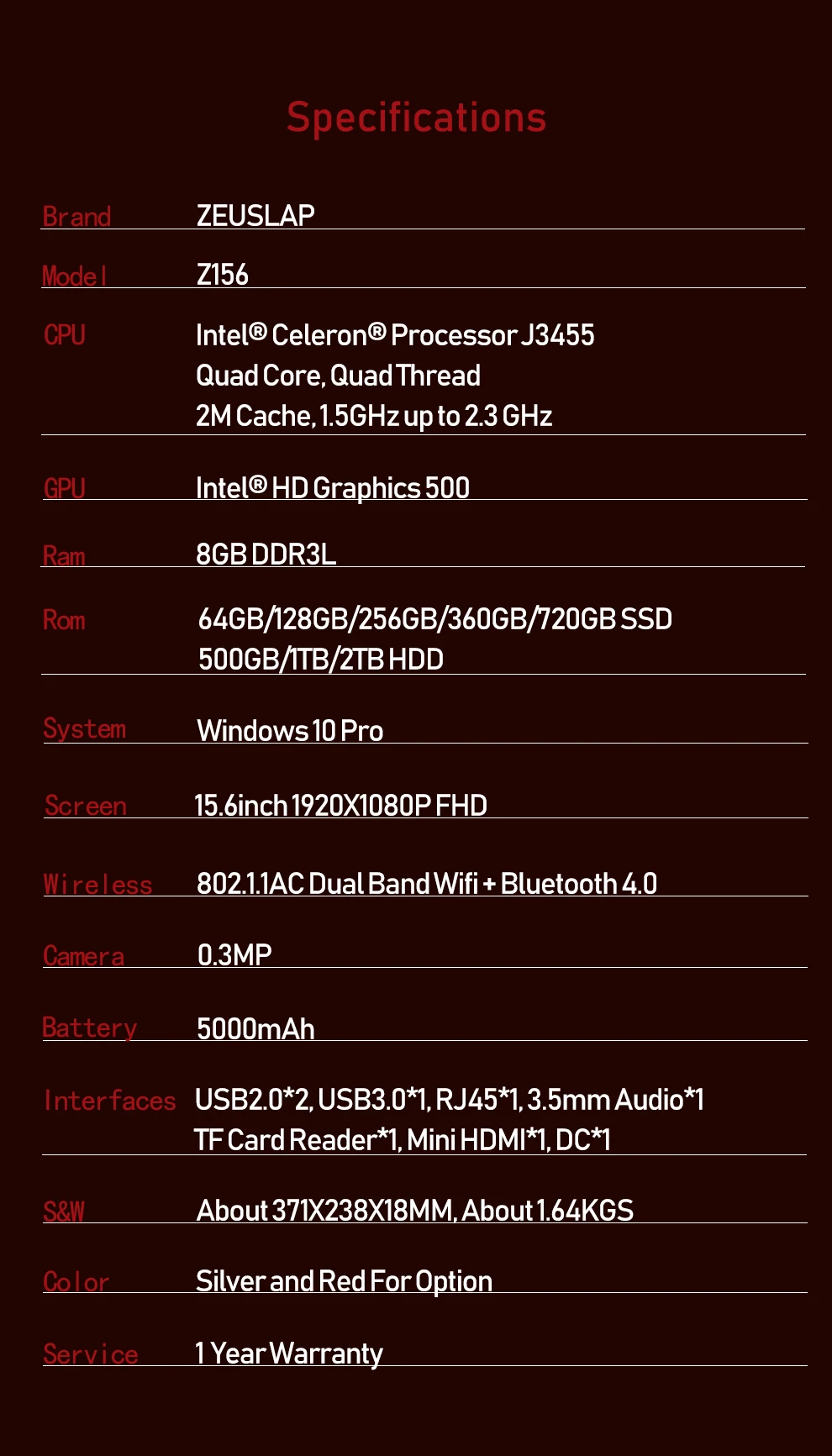Click the 2M Cache clock speed line
832x1456 pixels.
click(374, 416)
